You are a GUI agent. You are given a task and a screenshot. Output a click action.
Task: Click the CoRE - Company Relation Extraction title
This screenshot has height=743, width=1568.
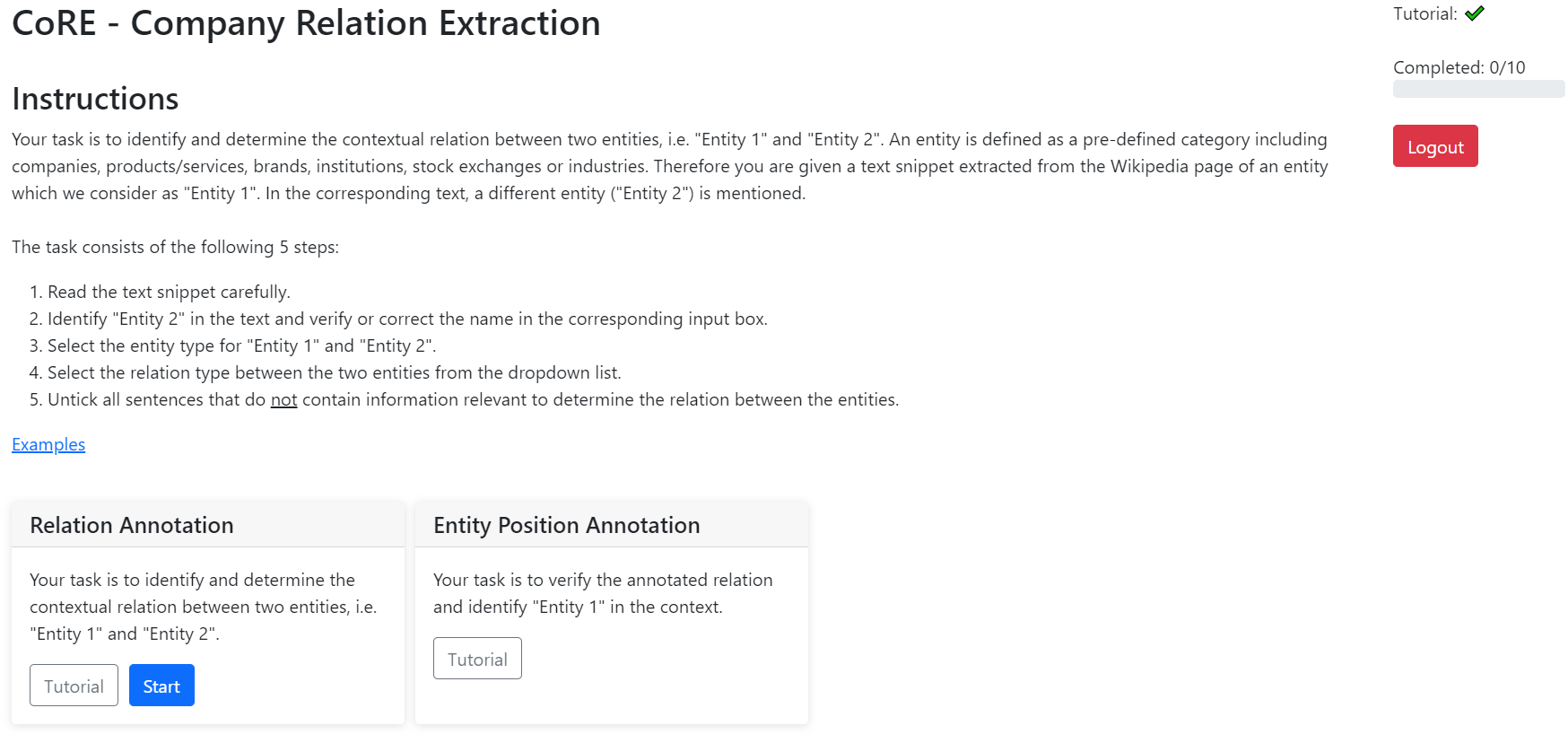pos(306,23)
